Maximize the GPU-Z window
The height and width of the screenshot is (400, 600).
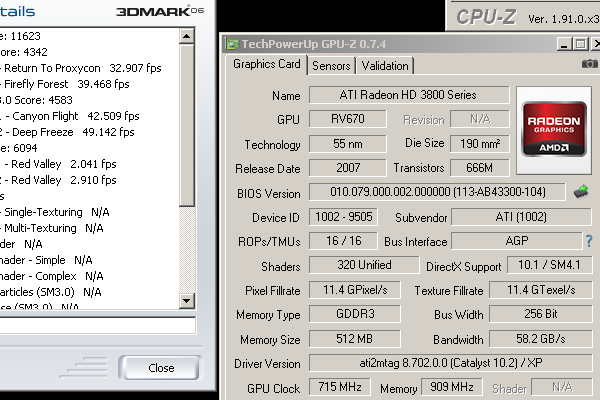580,44
